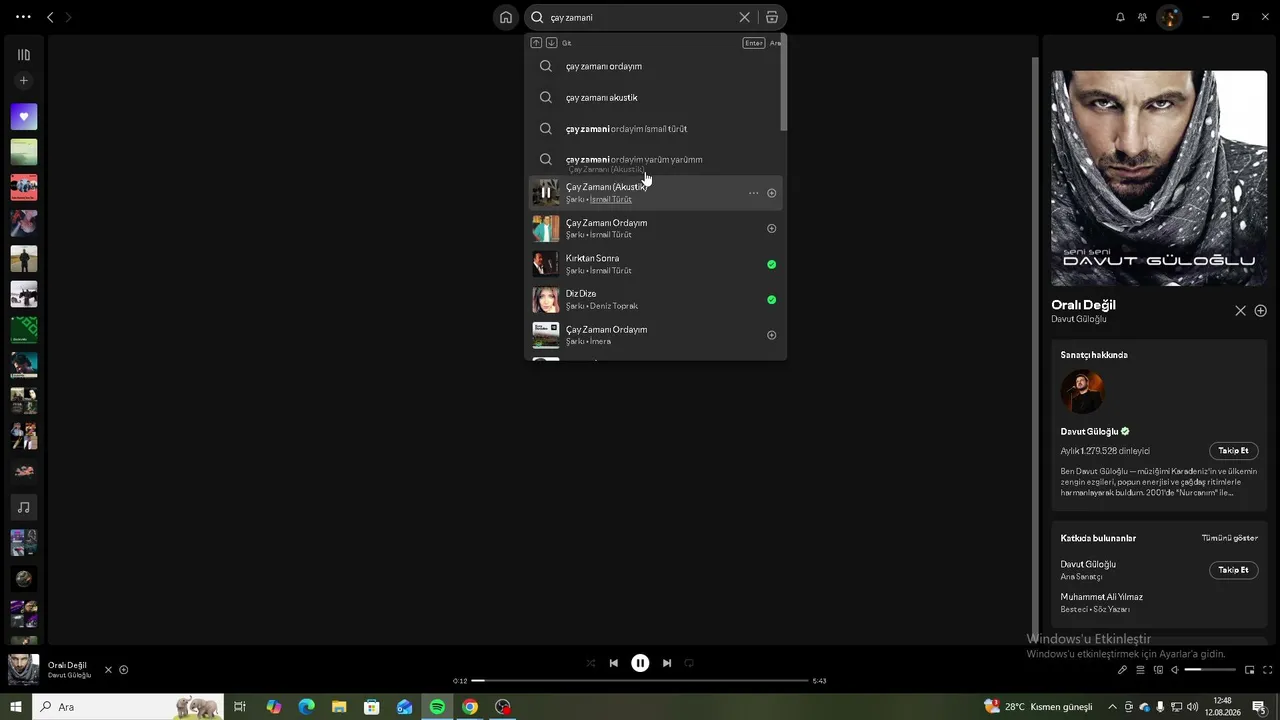Switch to full screen view
1280x720 pixels.
1268,670
